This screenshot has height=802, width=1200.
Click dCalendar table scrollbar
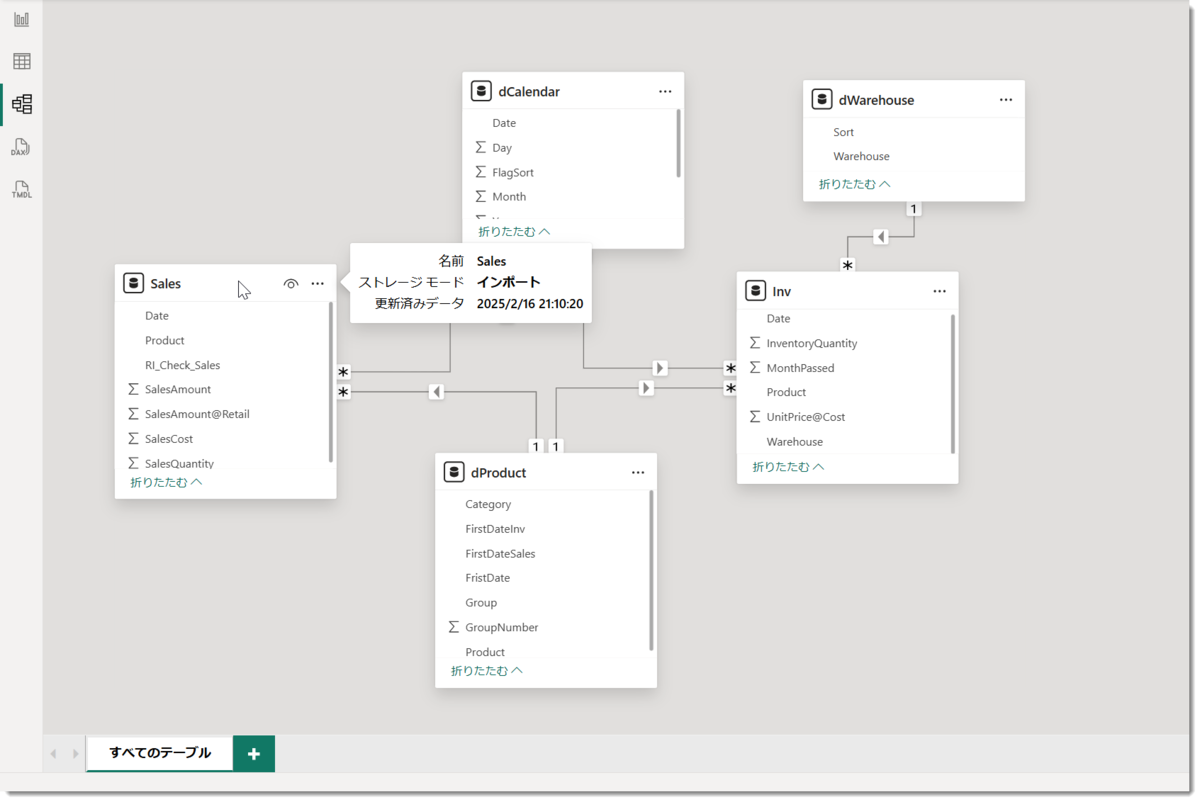coord(679,143)
